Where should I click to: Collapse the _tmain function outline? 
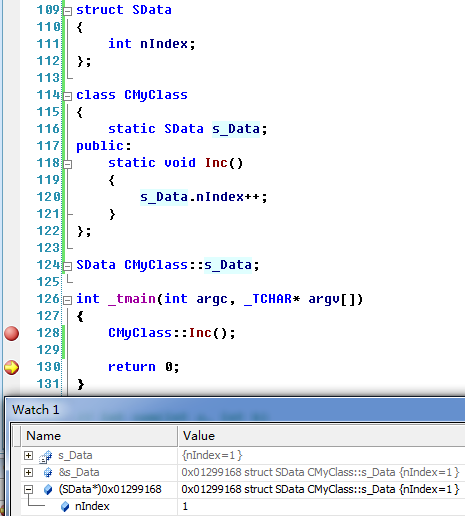[67, 301]
